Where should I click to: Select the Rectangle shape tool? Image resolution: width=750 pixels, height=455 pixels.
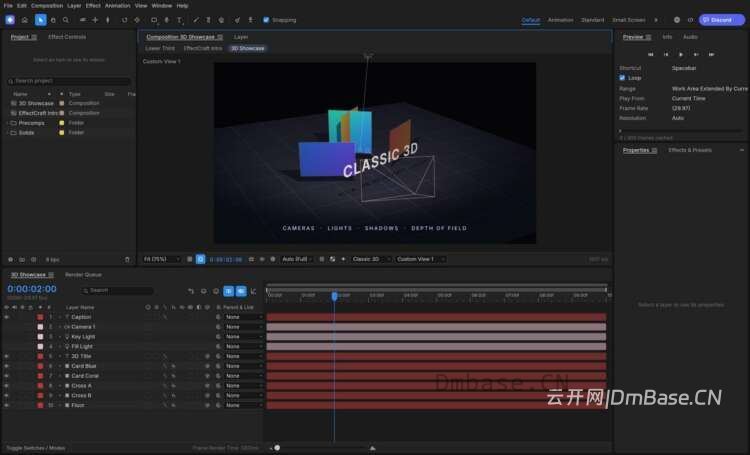[x=154, y=20]
